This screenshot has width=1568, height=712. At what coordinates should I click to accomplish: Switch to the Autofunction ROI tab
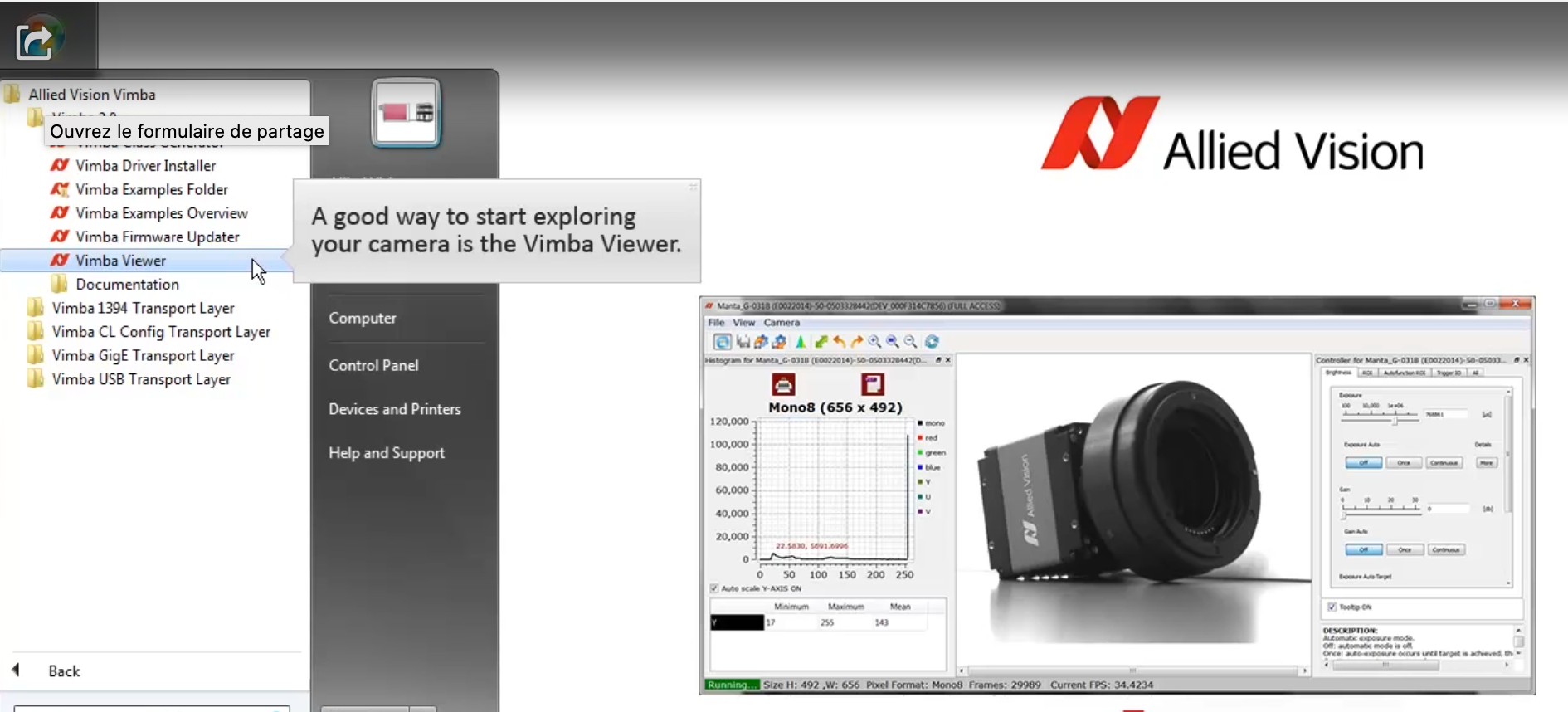click(1403, 373)
